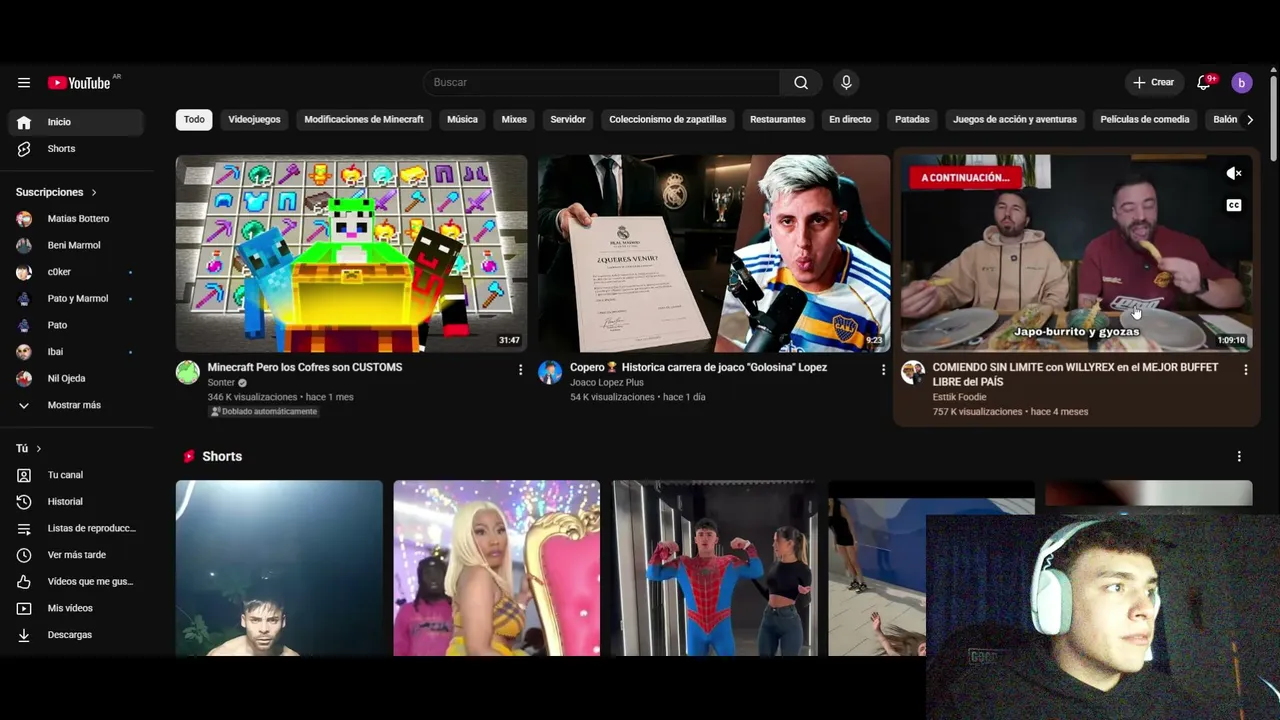1280x720 pixels.
Task: Select the Películas de comedia chip
Action: point(1145,120)
